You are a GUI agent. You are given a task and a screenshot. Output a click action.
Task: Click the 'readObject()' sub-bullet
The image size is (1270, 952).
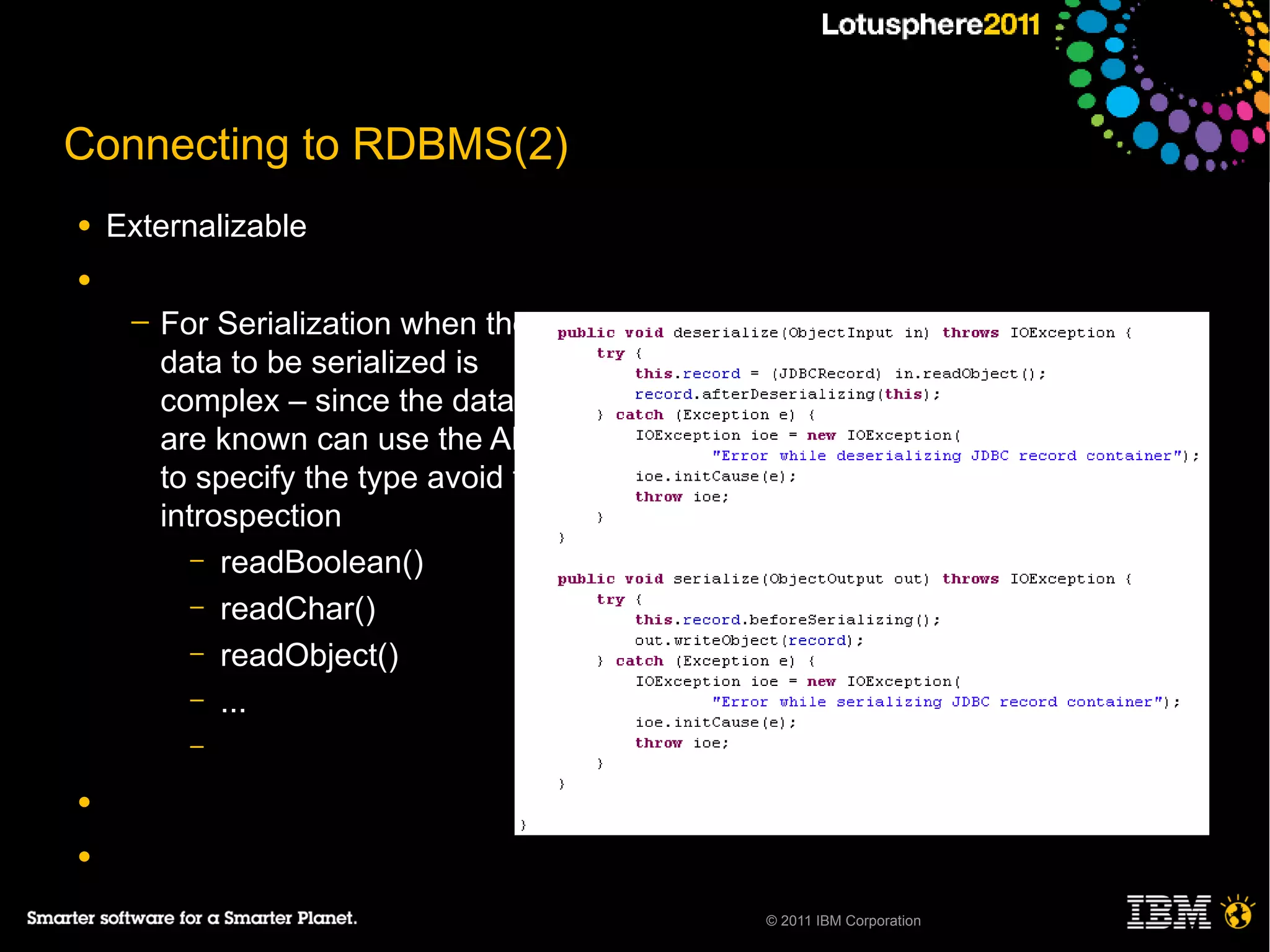pyautogui.click(x=309, y=656)
